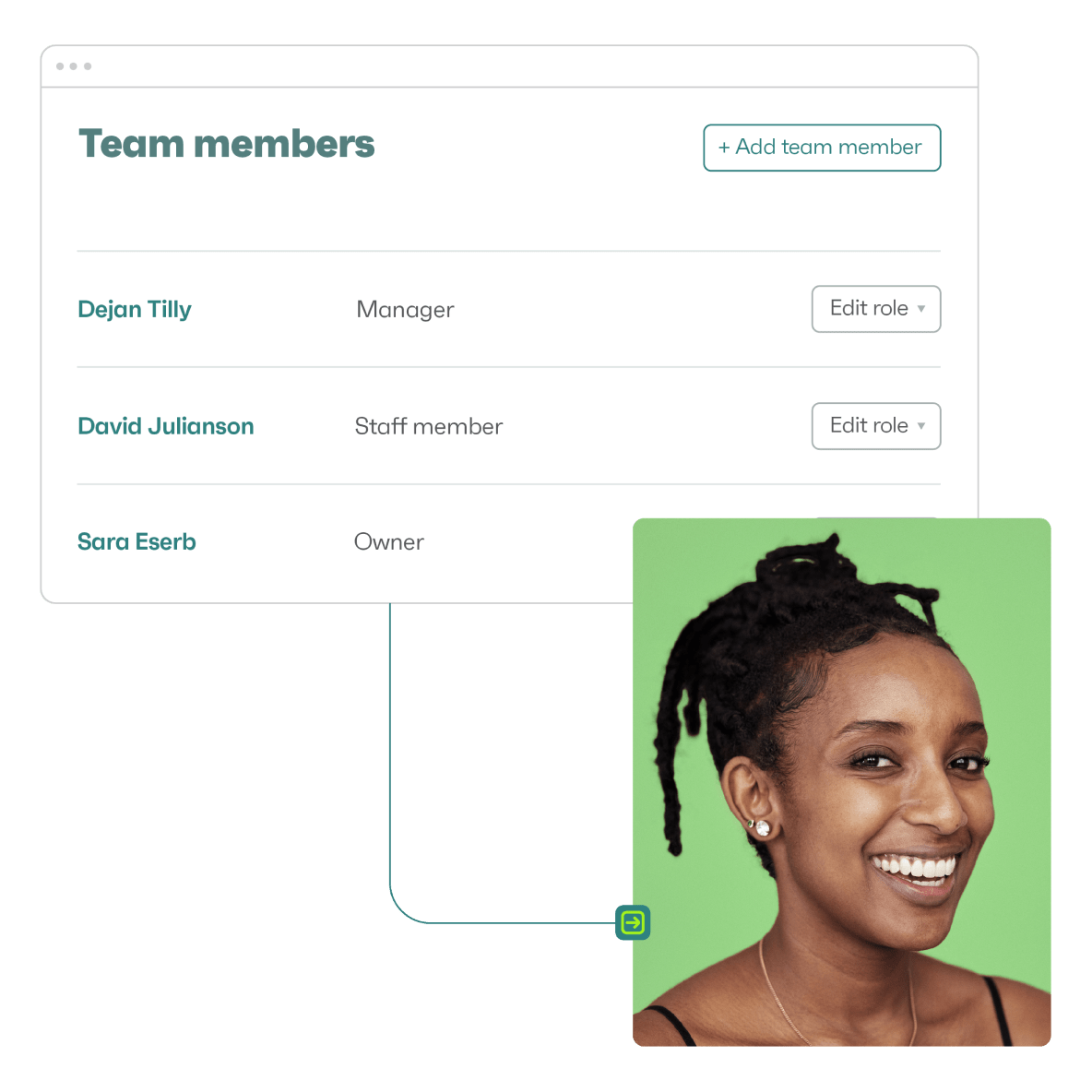This screenshot has height=1092, width=1092.
Task: Select the Owner role label
Action: click(x=388, y=541)
